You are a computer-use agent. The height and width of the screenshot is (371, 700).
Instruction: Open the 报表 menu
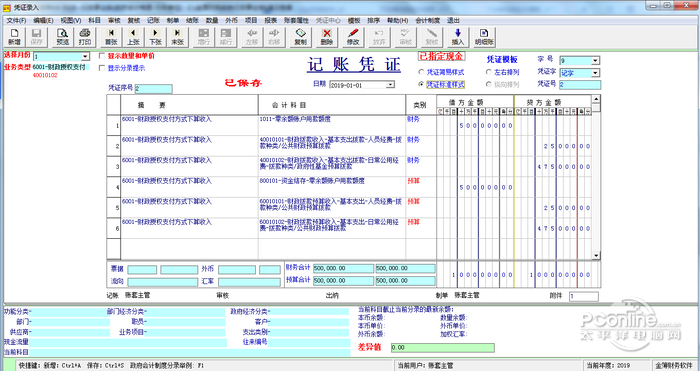[x=271, y=21]
